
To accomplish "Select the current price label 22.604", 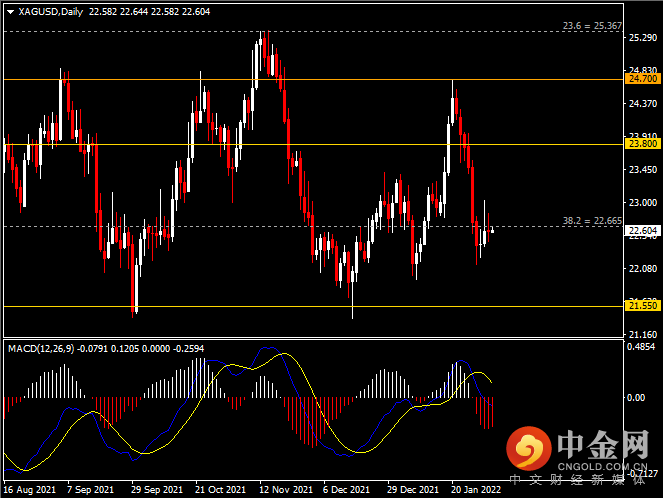I will pyautogui.click(x=643, y=230).
